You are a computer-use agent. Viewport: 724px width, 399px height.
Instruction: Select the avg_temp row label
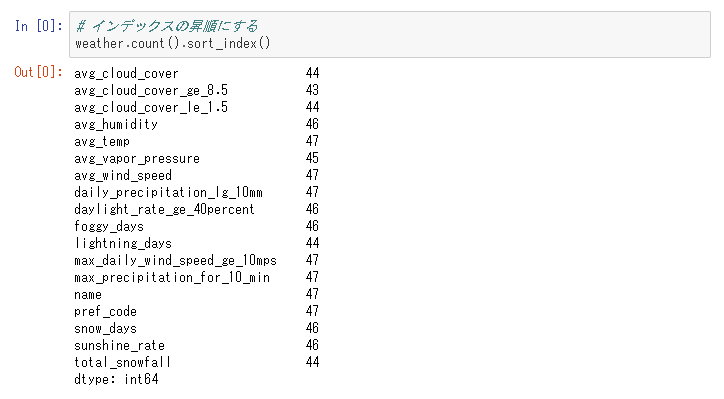pyautogui.click(x=102, y=141)
